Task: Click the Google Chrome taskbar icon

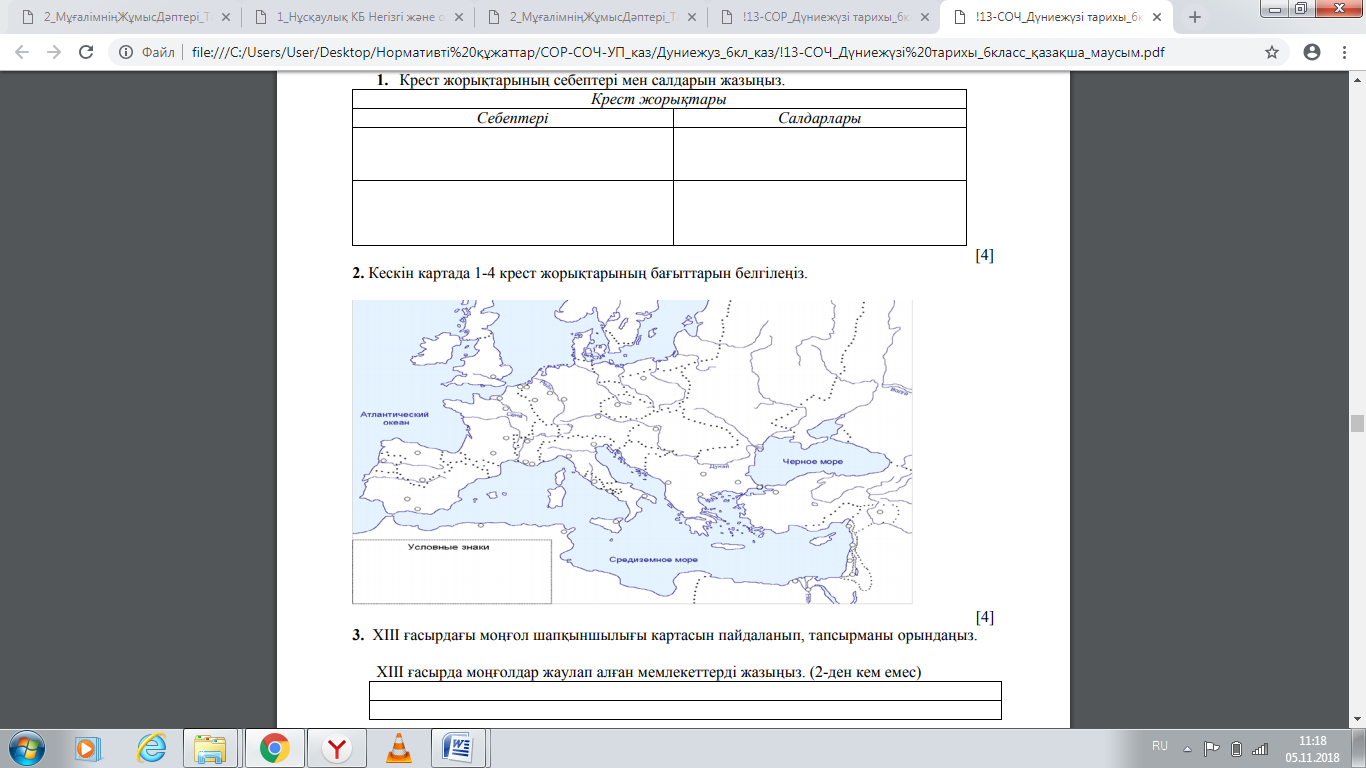Action: [274, 747]
